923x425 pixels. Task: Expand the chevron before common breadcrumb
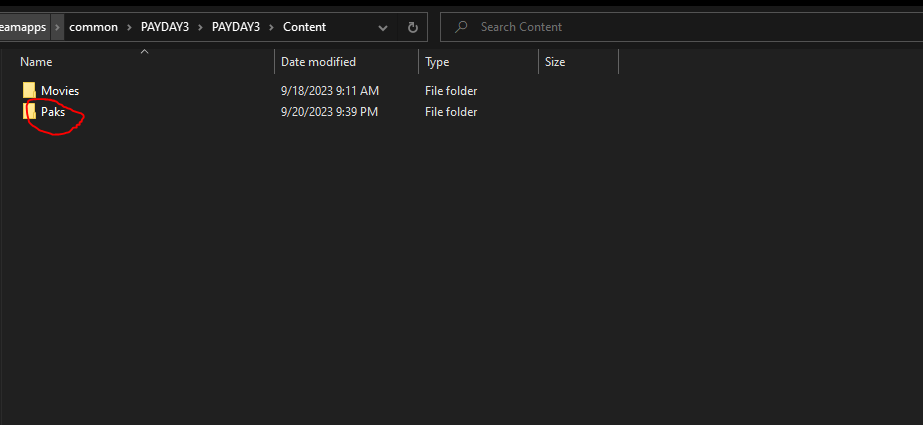pyautogui.click(x=58, y=27)
